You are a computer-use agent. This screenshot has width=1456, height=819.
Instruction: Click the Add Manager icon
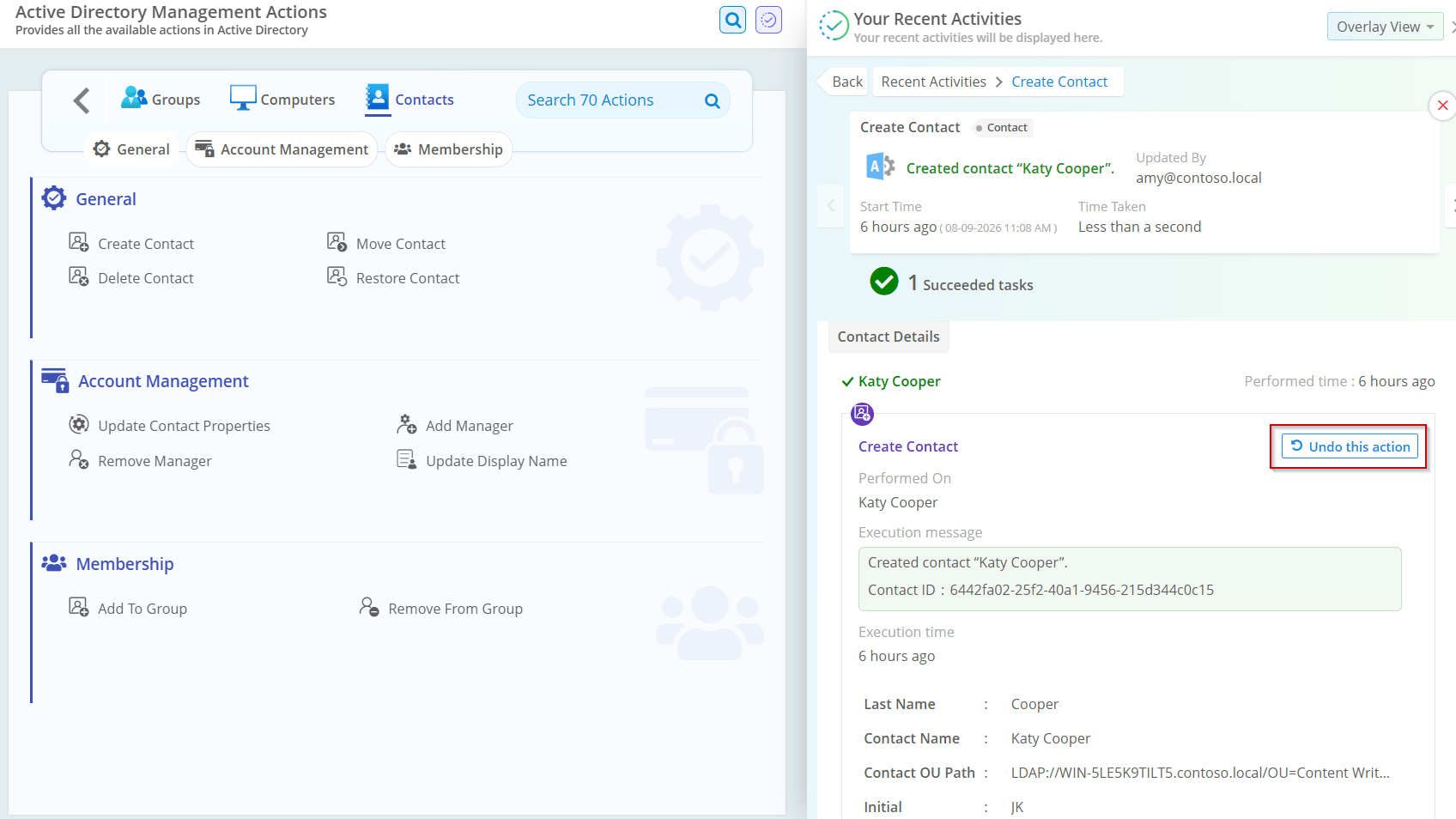click(407, 425)
